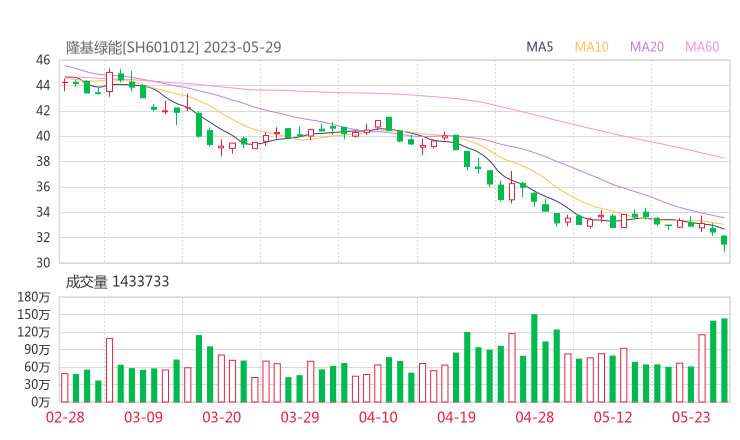Click the last green volume bar on the right
Screen dimensions: 740x440
click(x=724, y=360)
